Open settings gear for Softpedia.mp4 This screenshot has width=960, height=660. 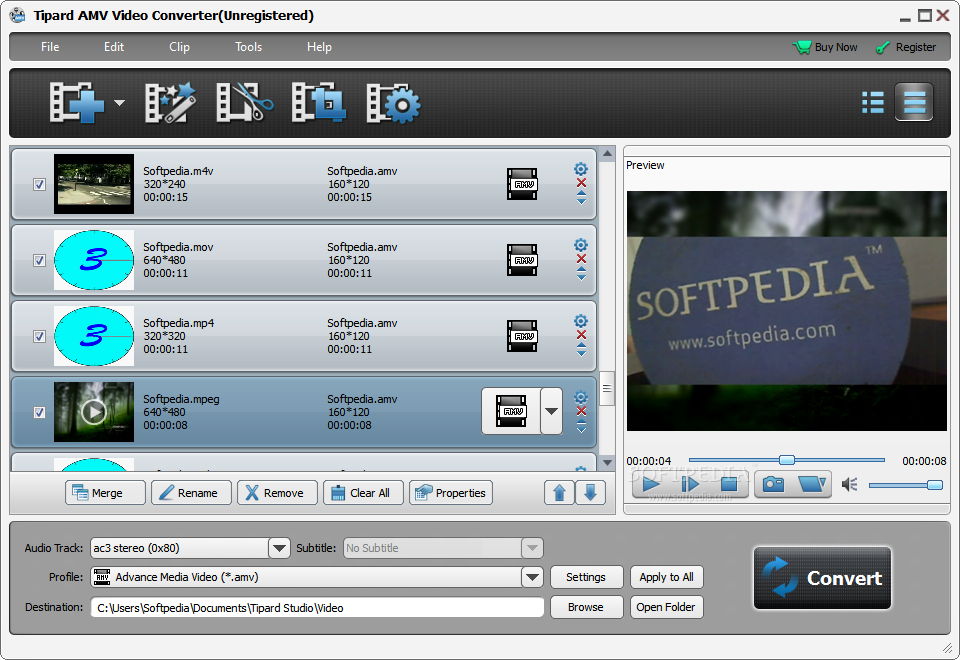[581, 321]
